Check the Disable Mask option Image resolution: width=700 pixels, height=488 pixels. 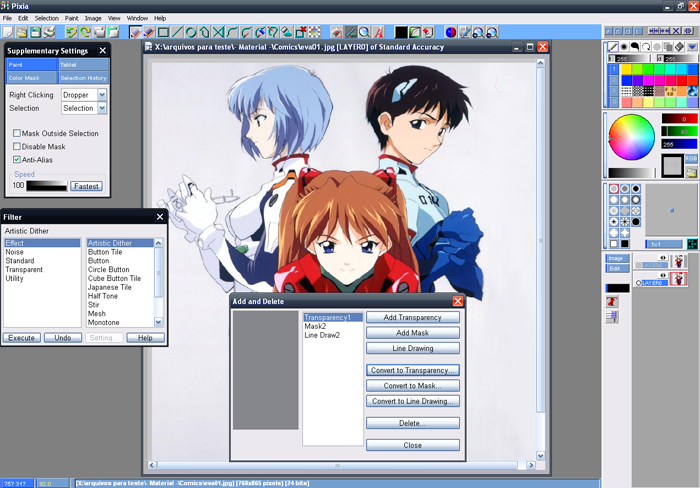(17, 146)
